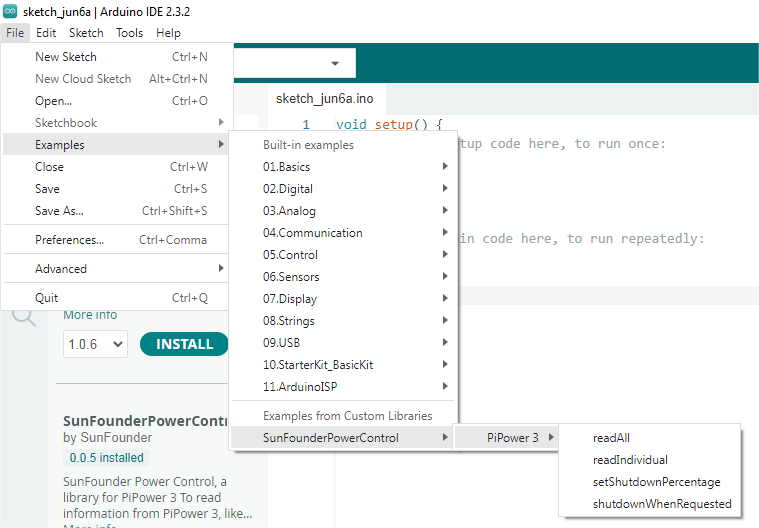Expand 05.Control examples submenu

click(x=343, y=255)
